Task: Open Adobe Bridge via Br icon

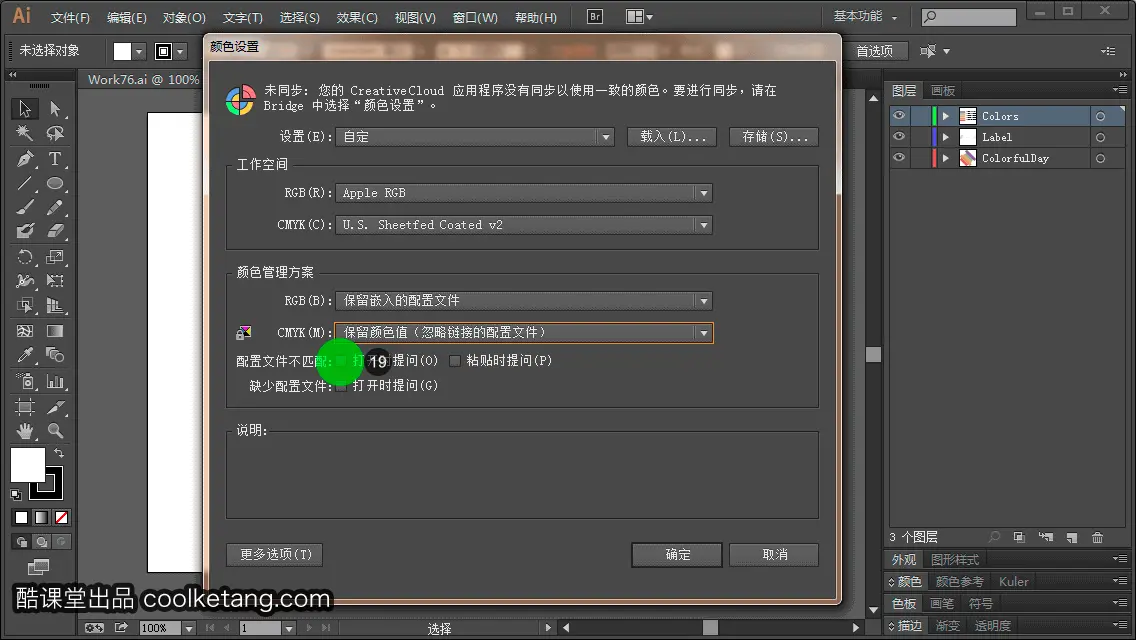Action: 595,16
